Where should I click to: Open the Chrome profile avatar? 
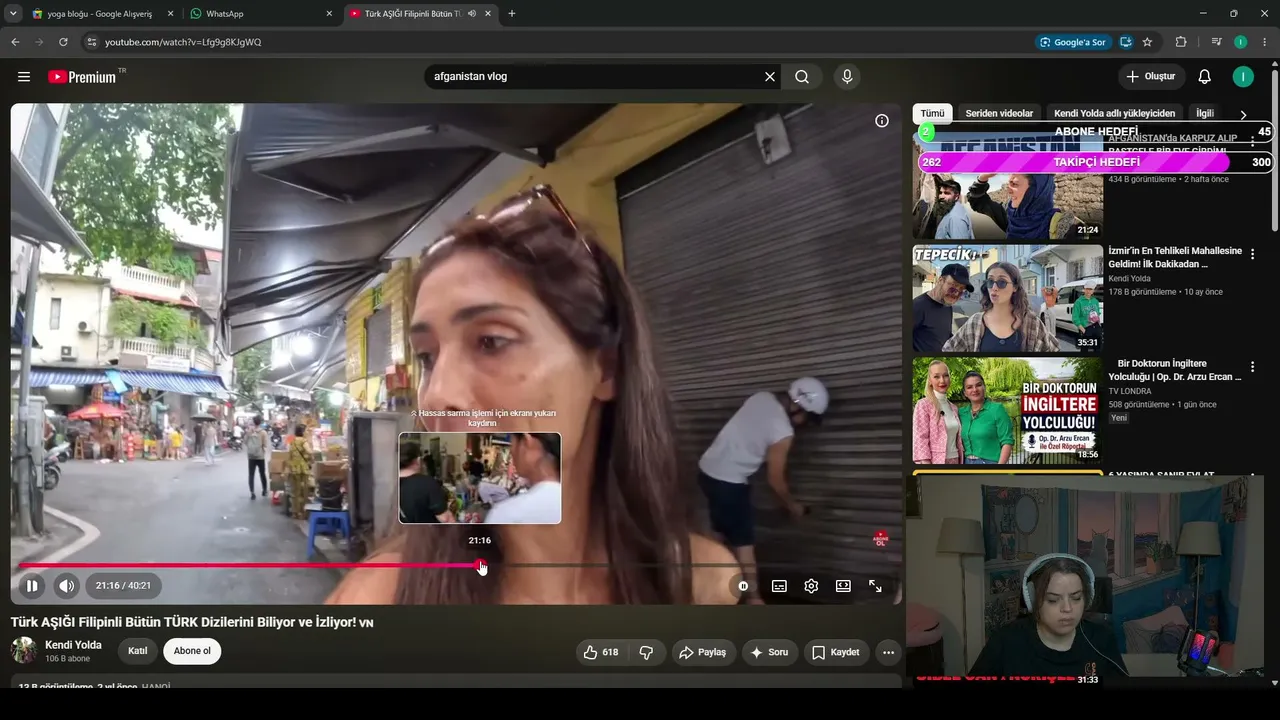[1241, 42]
